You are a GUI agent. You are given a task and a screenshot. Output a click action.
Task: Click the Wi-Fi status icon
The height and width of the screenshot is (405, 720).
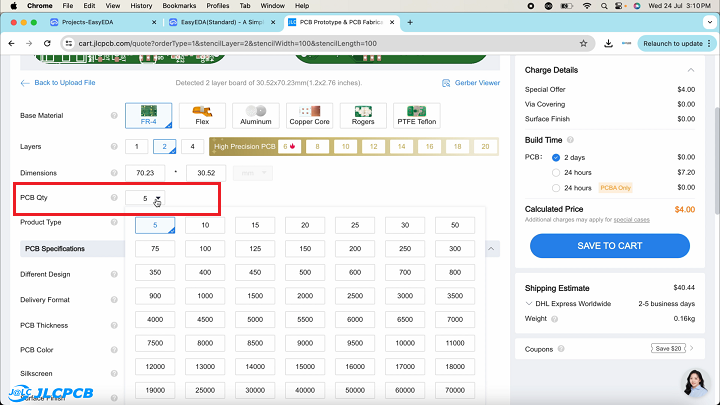click(587, 6)
